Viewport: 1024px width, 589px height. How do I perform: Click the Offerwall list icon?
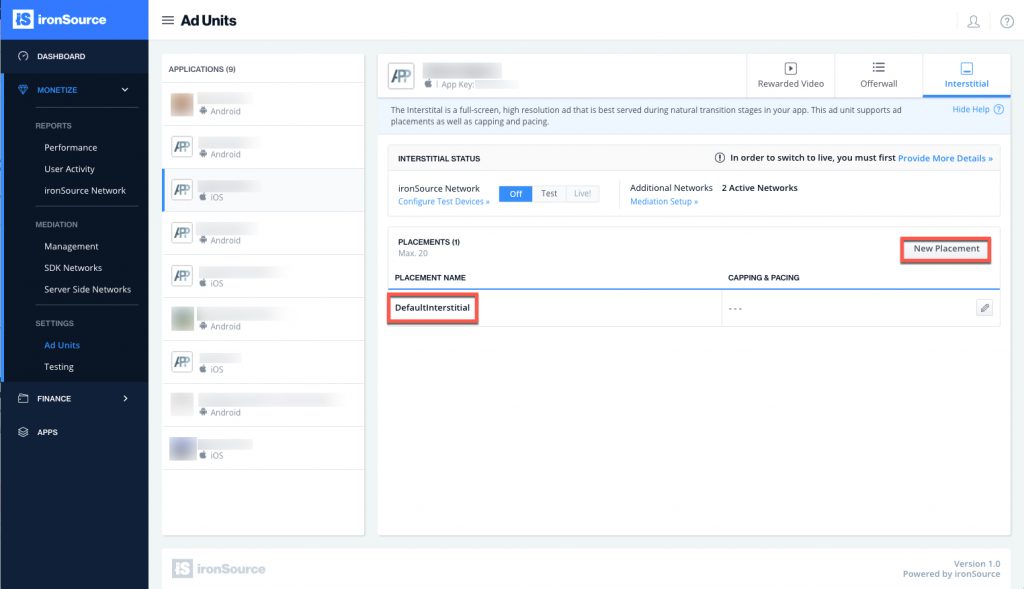(x=878, y=67)
